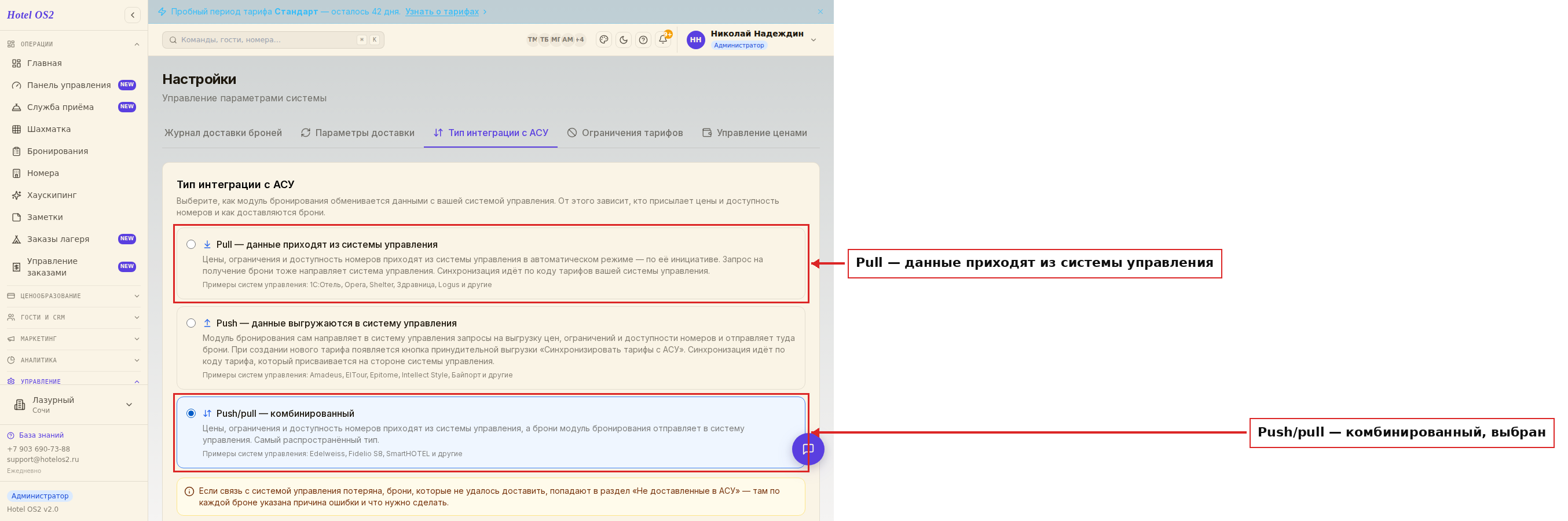Open help via question mark icon

pos(643,40)
